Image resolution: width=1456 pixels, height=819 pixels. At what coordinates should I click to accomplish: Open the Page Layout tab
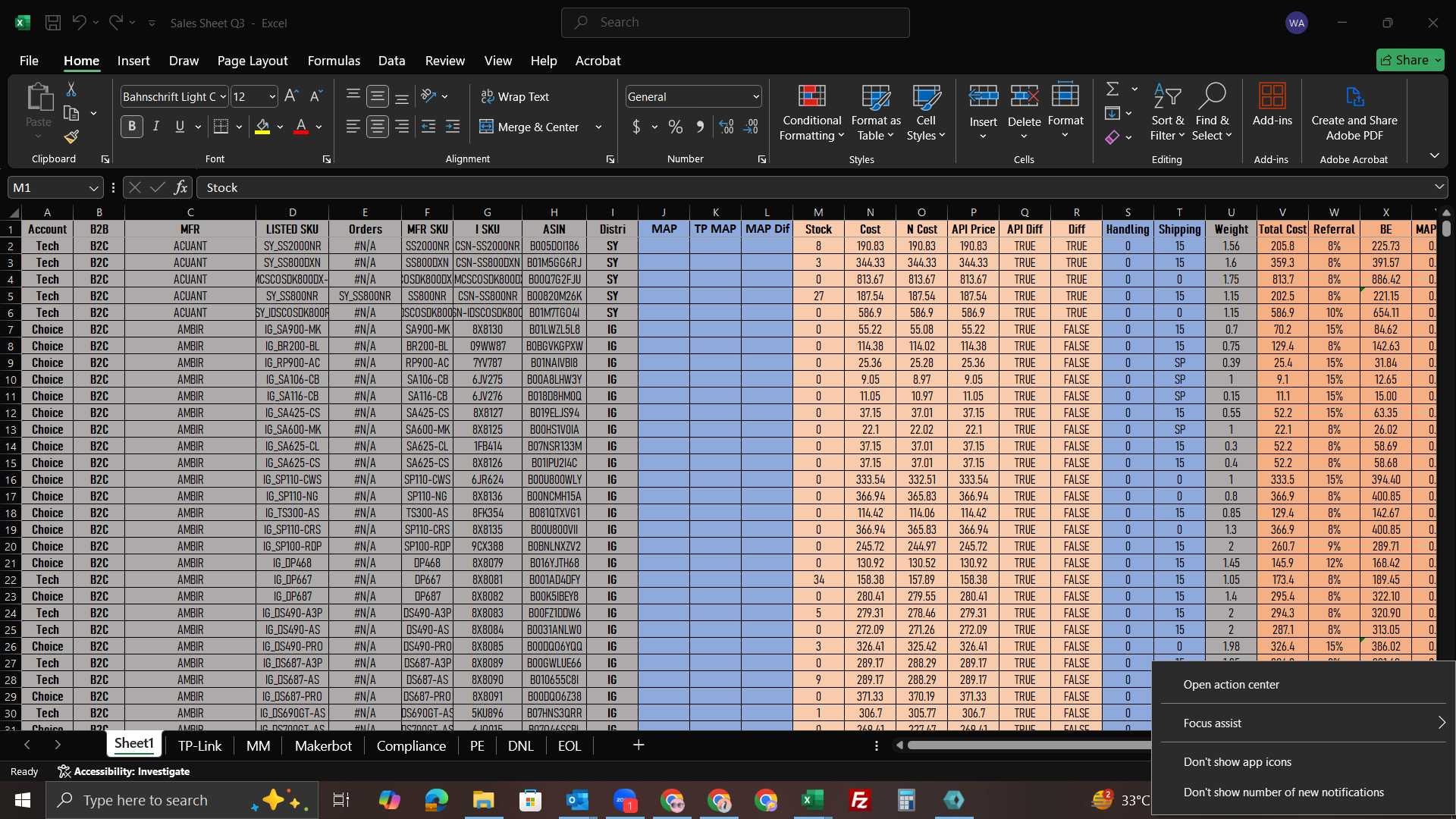[253, 61]
